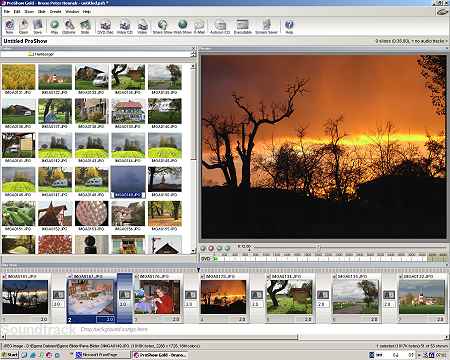Open a show using the Open icon
This screenshot has height=360, width=450.
pos(24,26)
